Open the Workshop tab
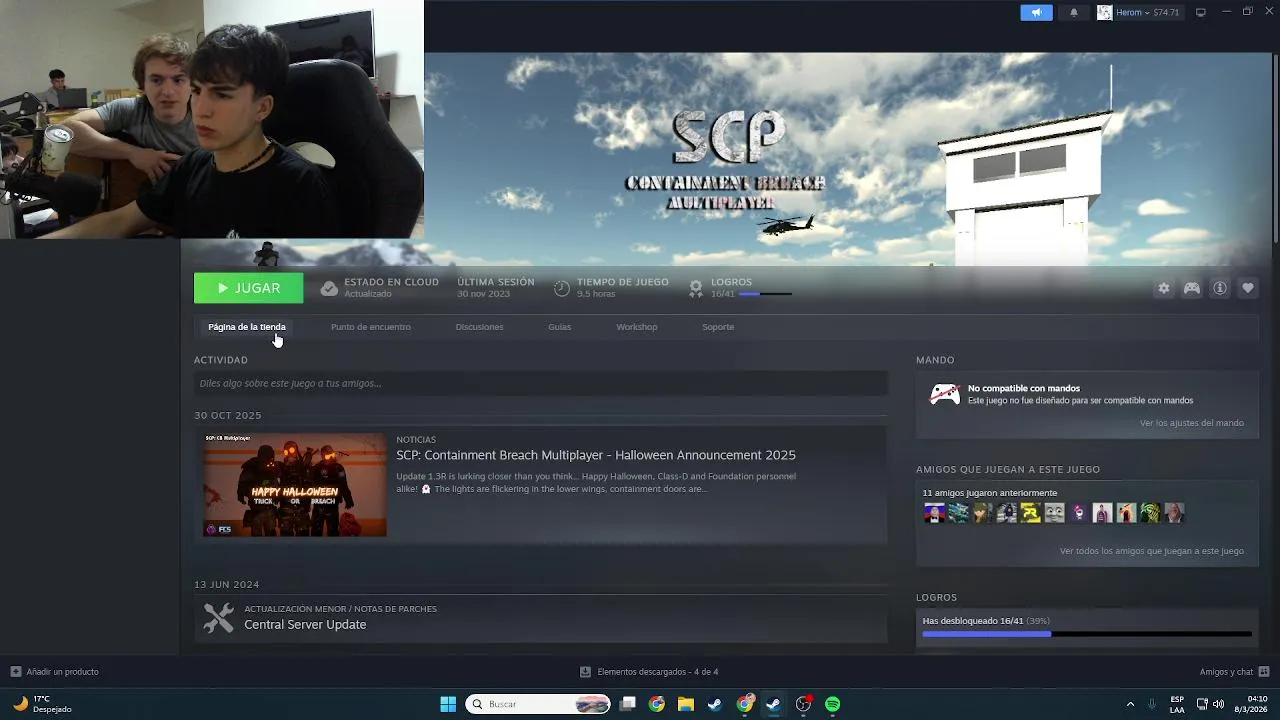Screen dimensions: 1280x720 click(x=637, y=327)
